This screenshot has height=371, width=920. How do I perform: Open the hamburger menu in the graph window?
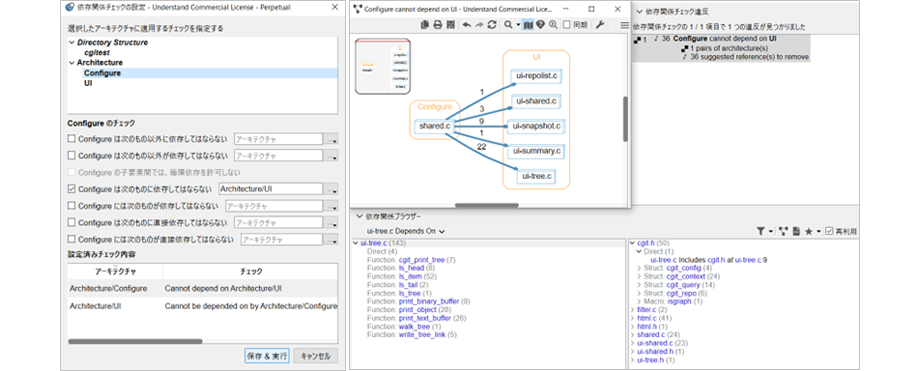coord(624,25)
